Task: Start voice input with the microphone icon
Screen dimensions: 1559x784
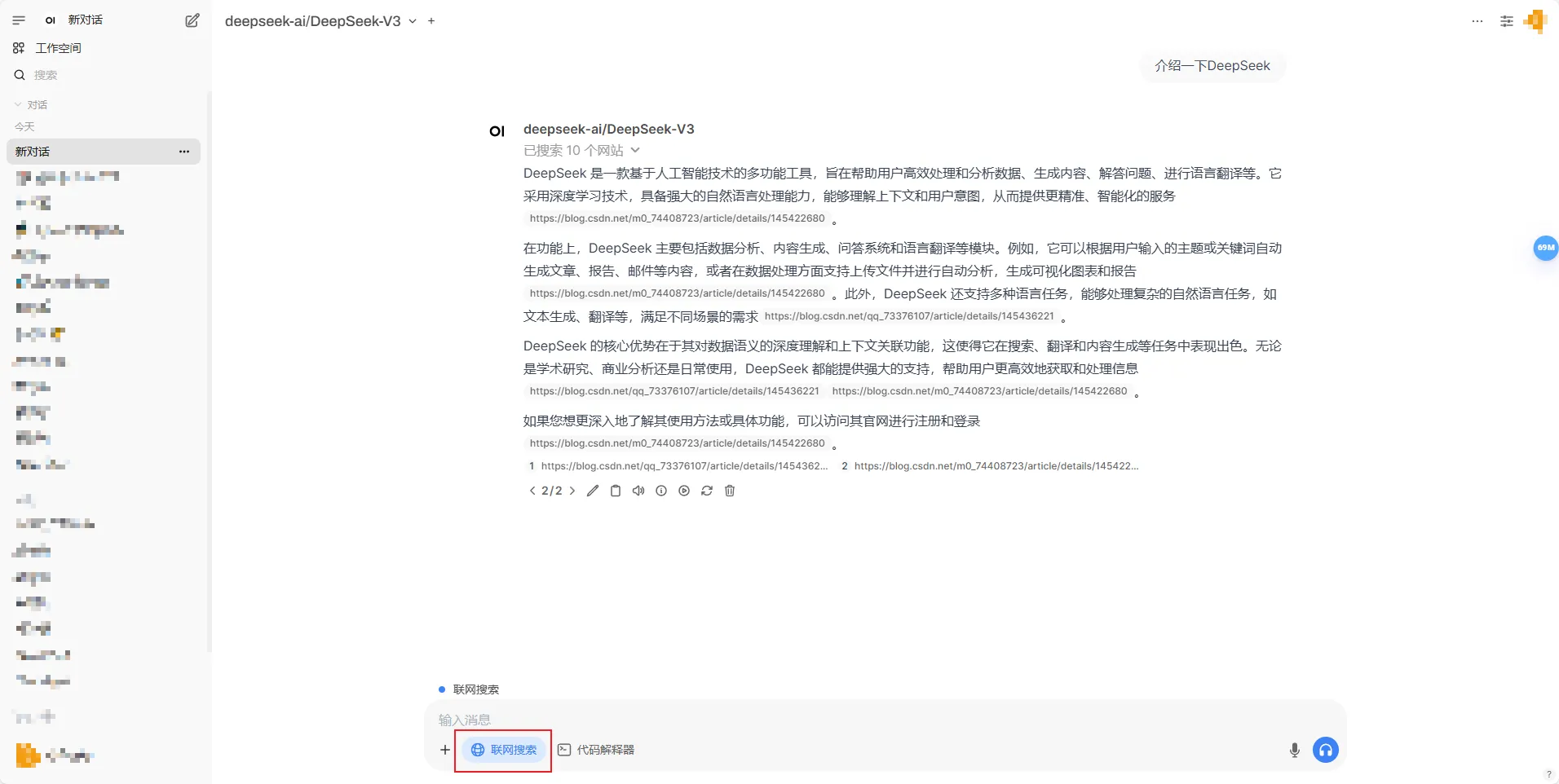Action: click(x=1295, y=750)
